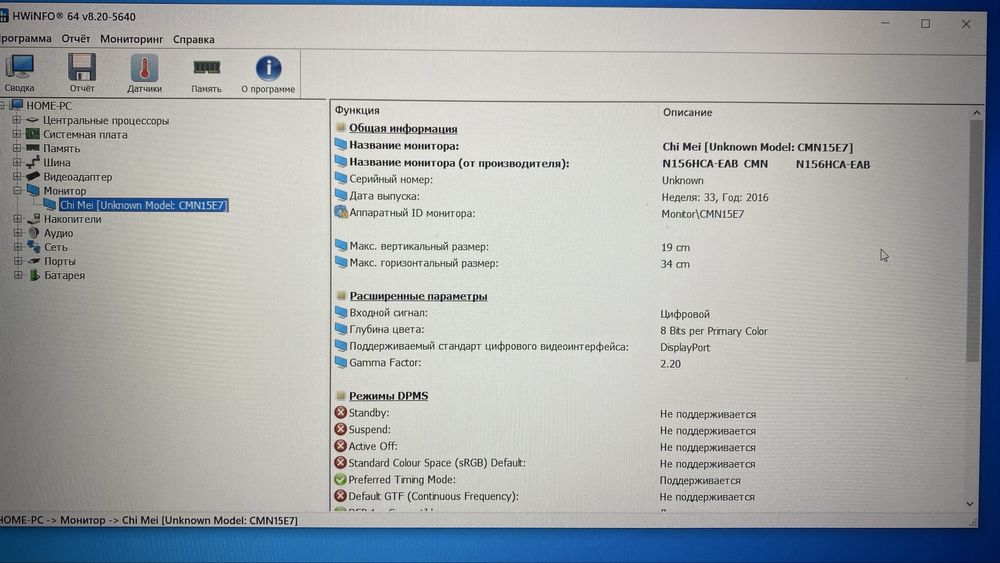Viewport: 1000px width, 563px height.
Task: Click the red X icon beside Standby
Action: pos(341,413)
